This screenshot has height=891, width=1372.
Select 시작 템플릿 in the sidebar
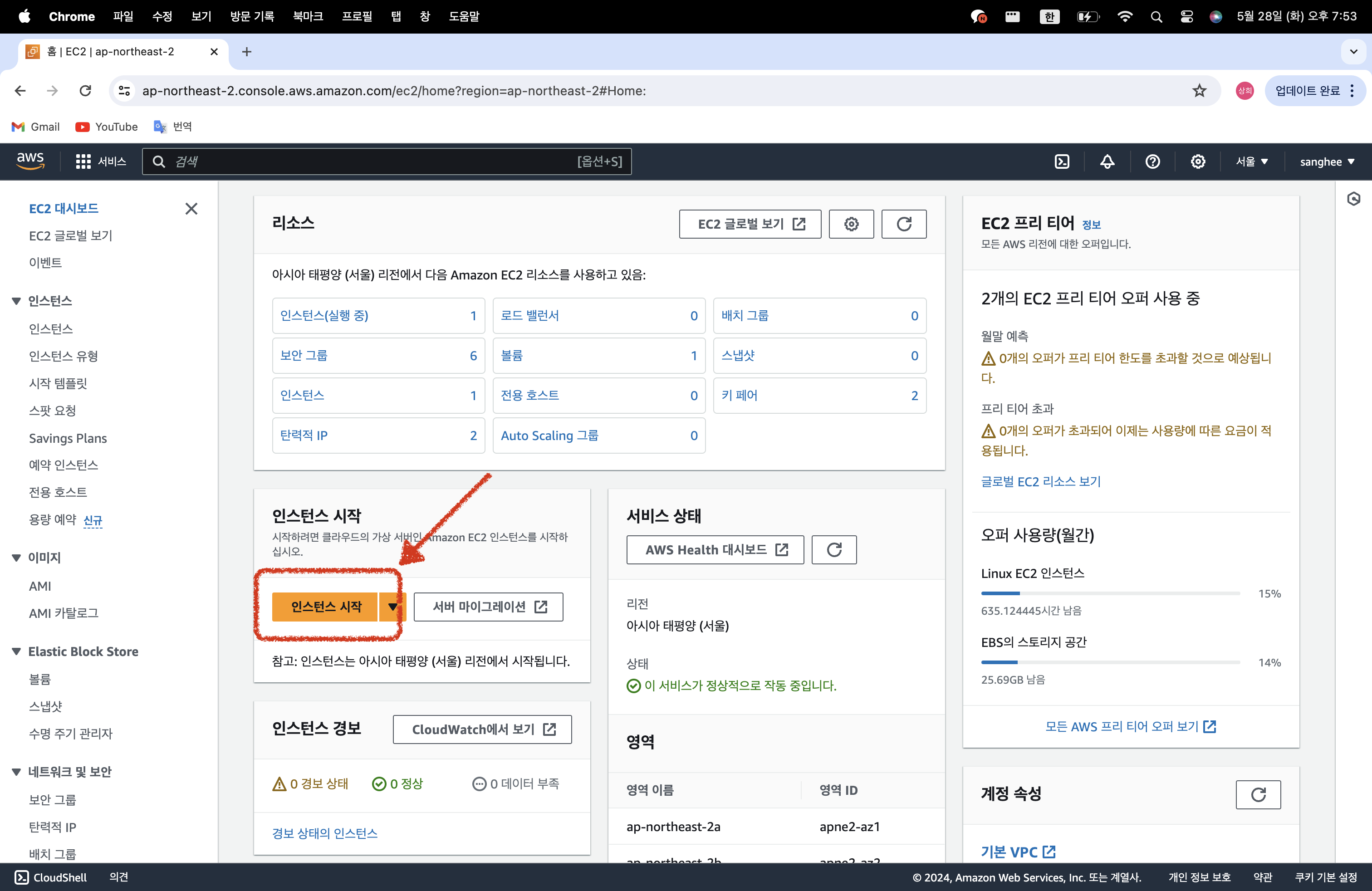[x=58, y=383]
